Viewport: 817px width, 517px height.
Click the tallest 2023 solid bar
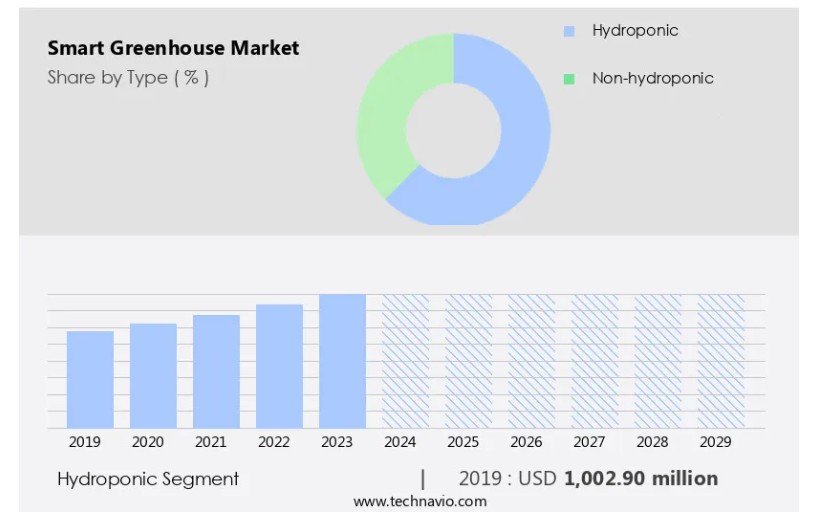pyautogui.click(x=342, y=361)
